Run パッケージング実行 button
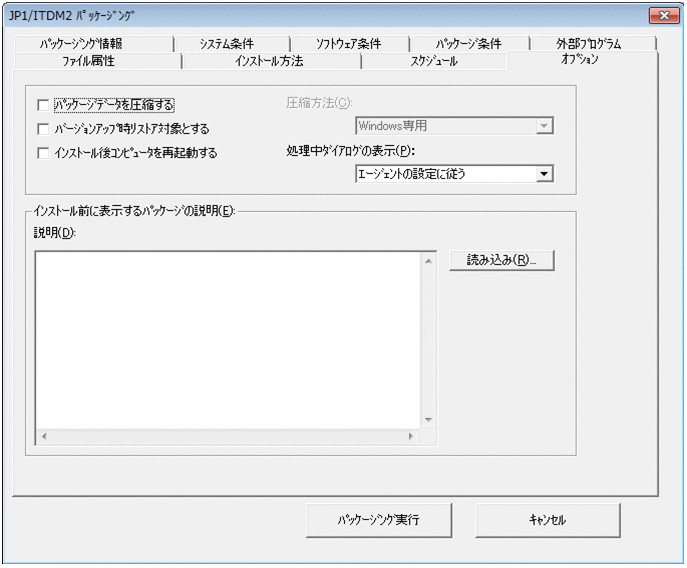This screenshot has height=568, width=687. (x=379, y=520)
